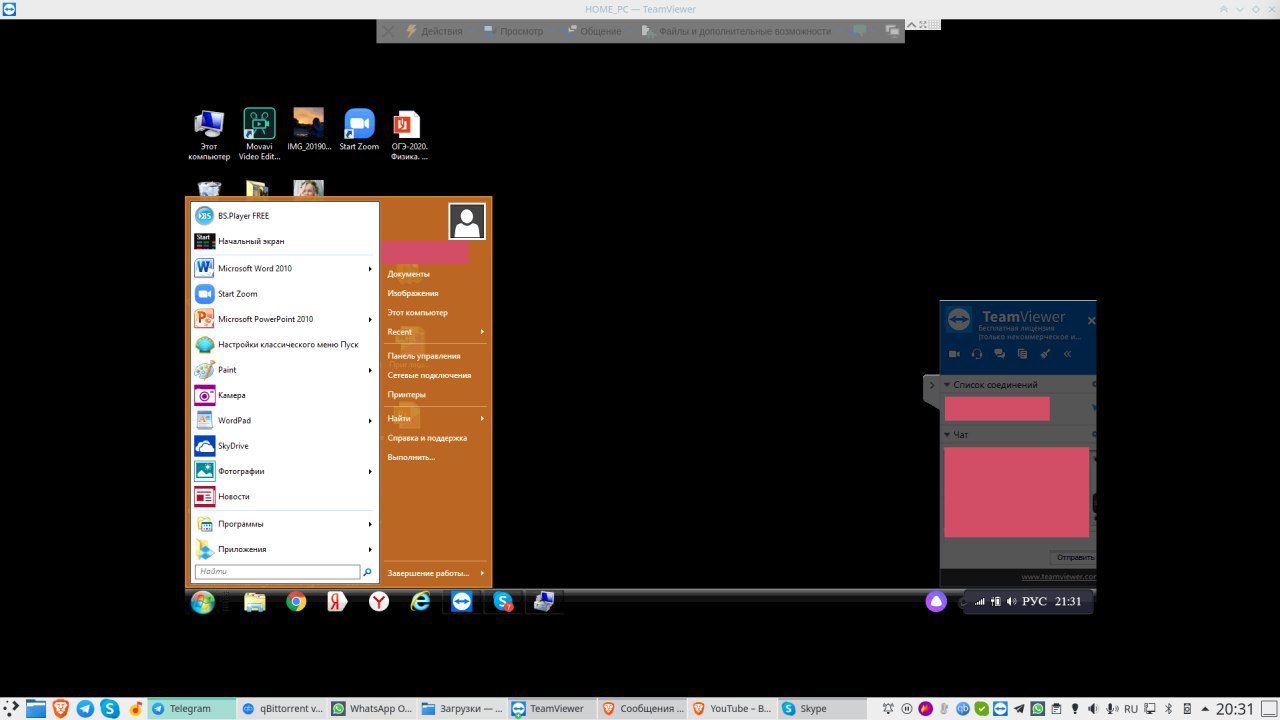Switch remote РУС input language

click(x=1034, y=602)
